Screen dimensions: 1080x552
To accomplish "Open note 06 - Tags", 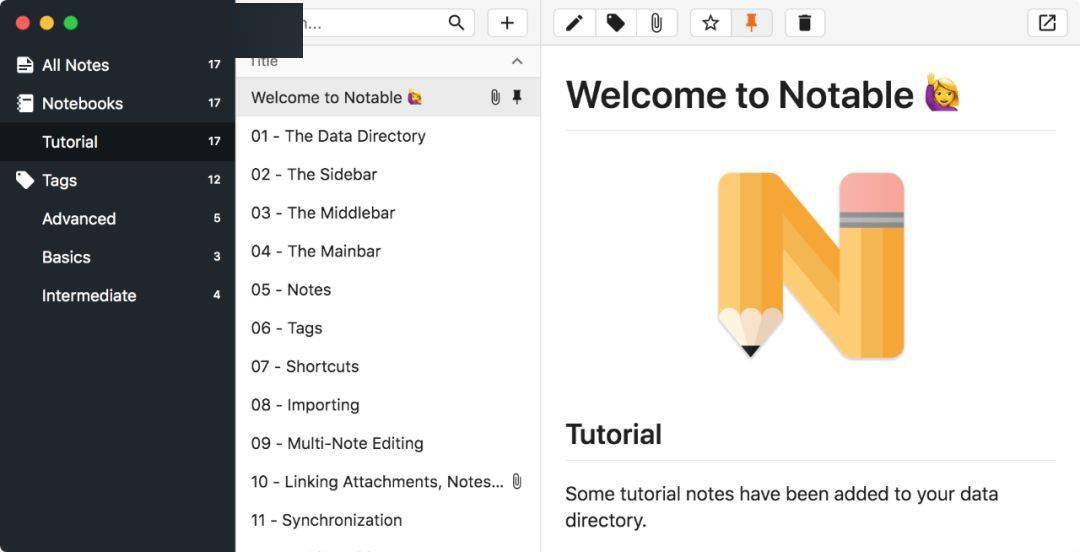I will pos(388,328).
